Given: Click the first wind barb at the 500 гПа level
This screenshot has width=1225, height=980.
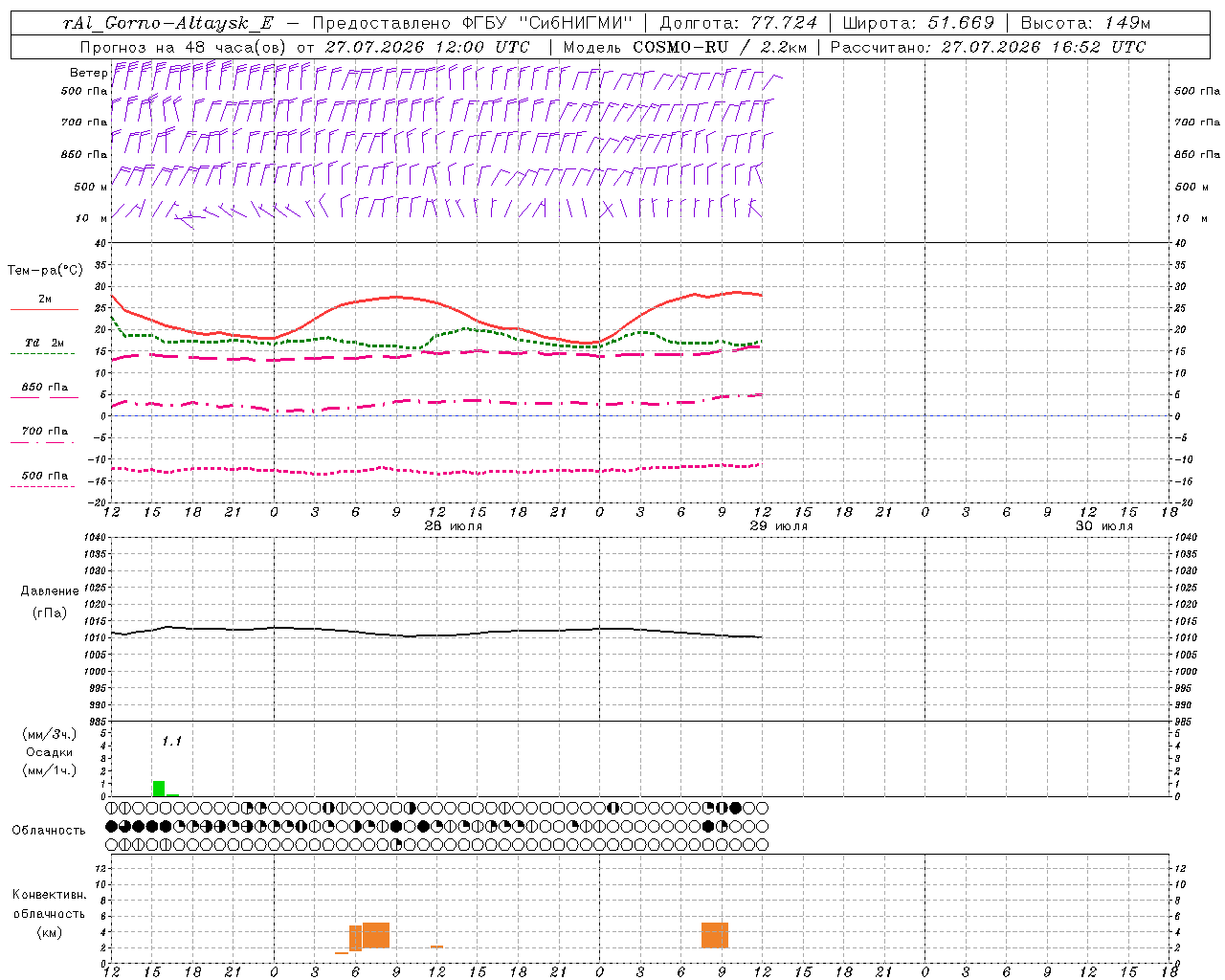Looking at the screenshot, I should [119, 75].
